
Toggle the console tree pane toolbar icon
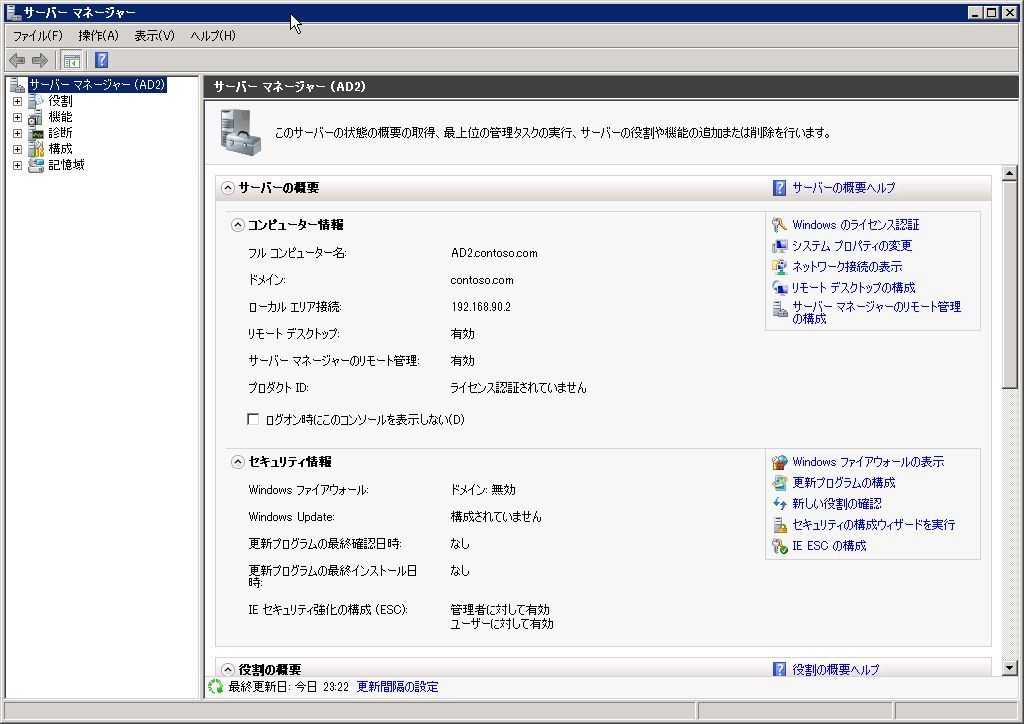71,61
